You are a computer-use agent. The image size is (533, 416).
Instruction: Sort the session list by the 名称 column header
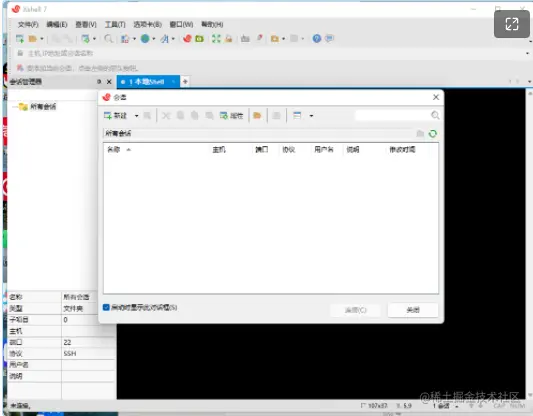click(x=114, y=150)
